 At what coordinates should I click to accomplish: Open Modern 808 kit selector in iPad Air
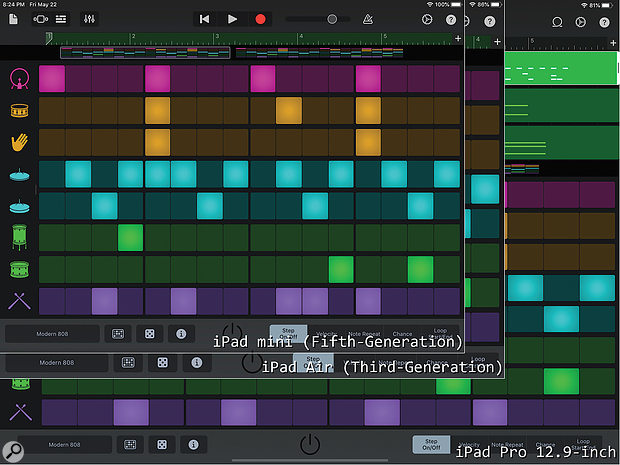point(57,363)
